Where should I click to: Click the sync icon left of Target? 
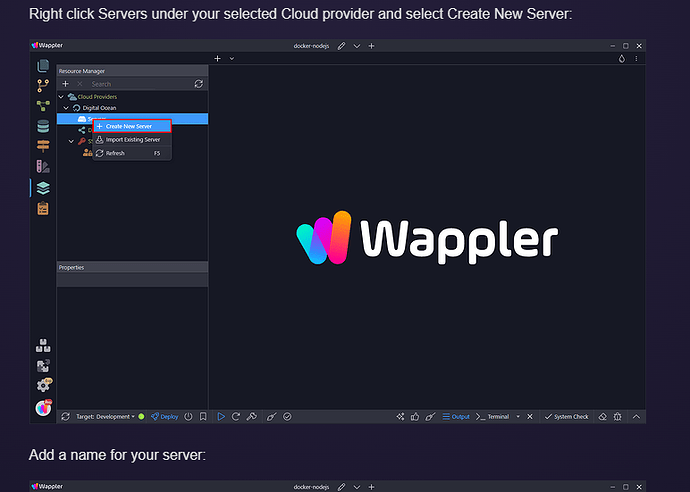pos(66,416)
